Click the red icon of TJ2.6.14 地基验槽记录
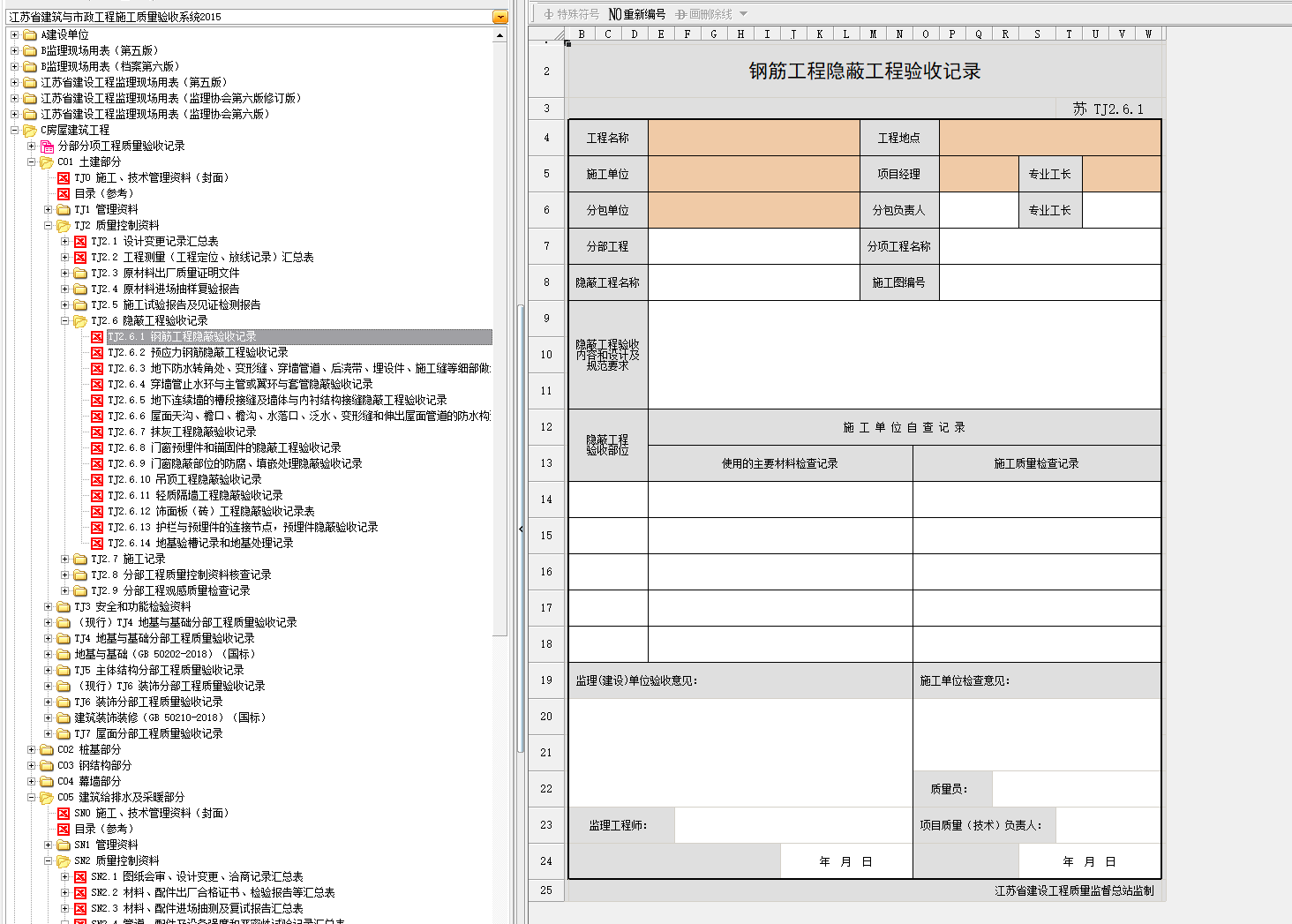Screen dimensions: 1292x924 click(97, 544)
